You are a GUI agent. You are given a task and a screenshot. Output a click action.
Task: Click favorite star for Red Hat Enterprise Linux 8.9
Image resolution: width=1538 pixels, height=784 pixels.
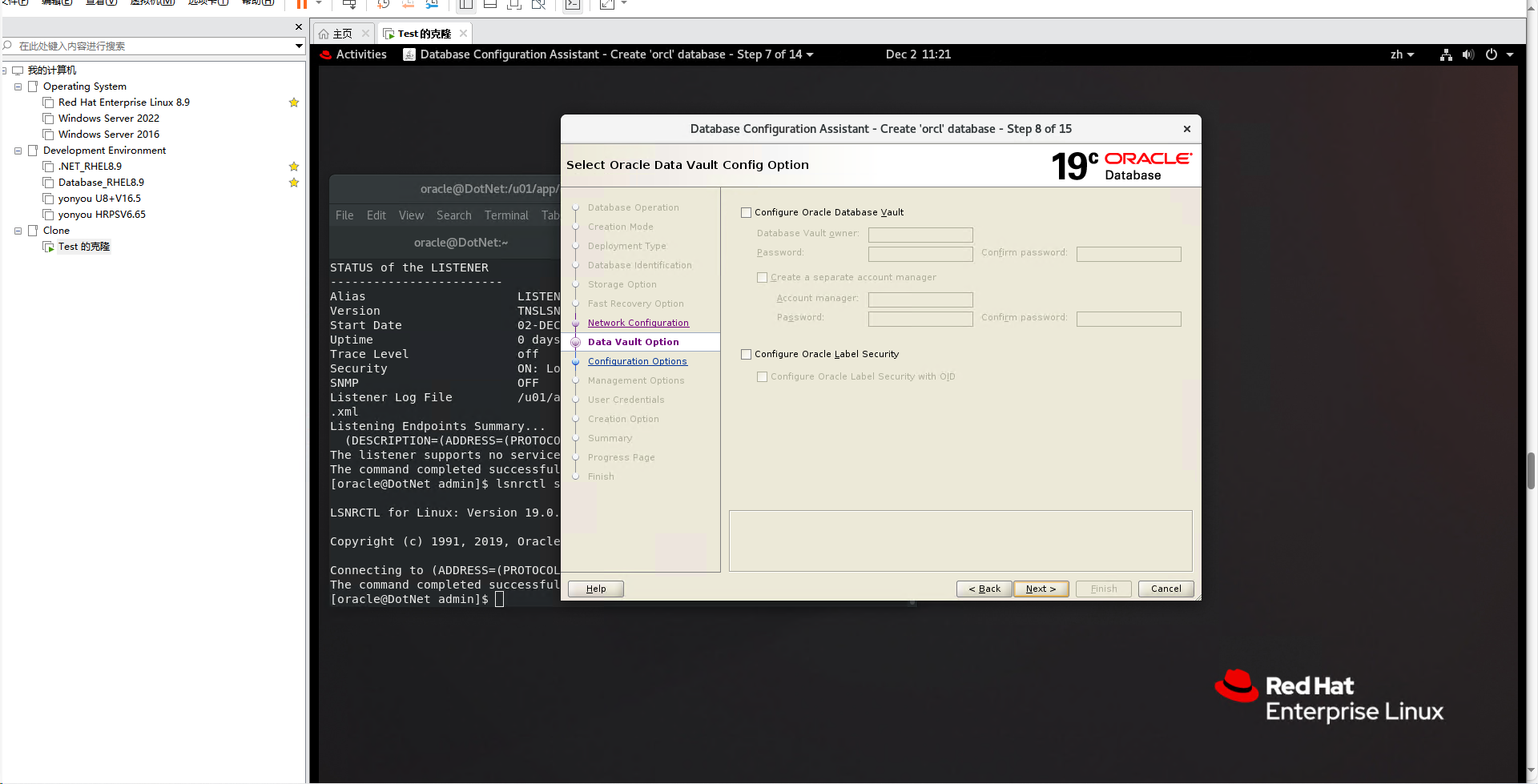point(294,103)
